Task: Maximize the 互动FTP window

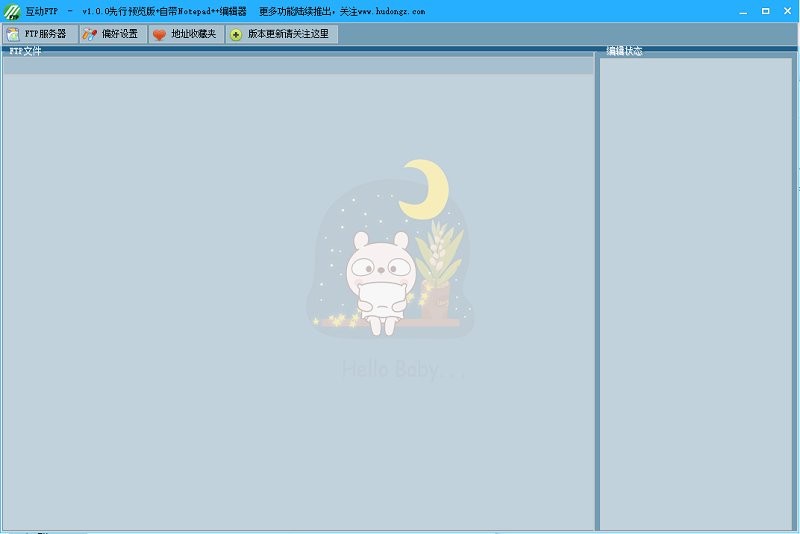Action: [765, 10]
